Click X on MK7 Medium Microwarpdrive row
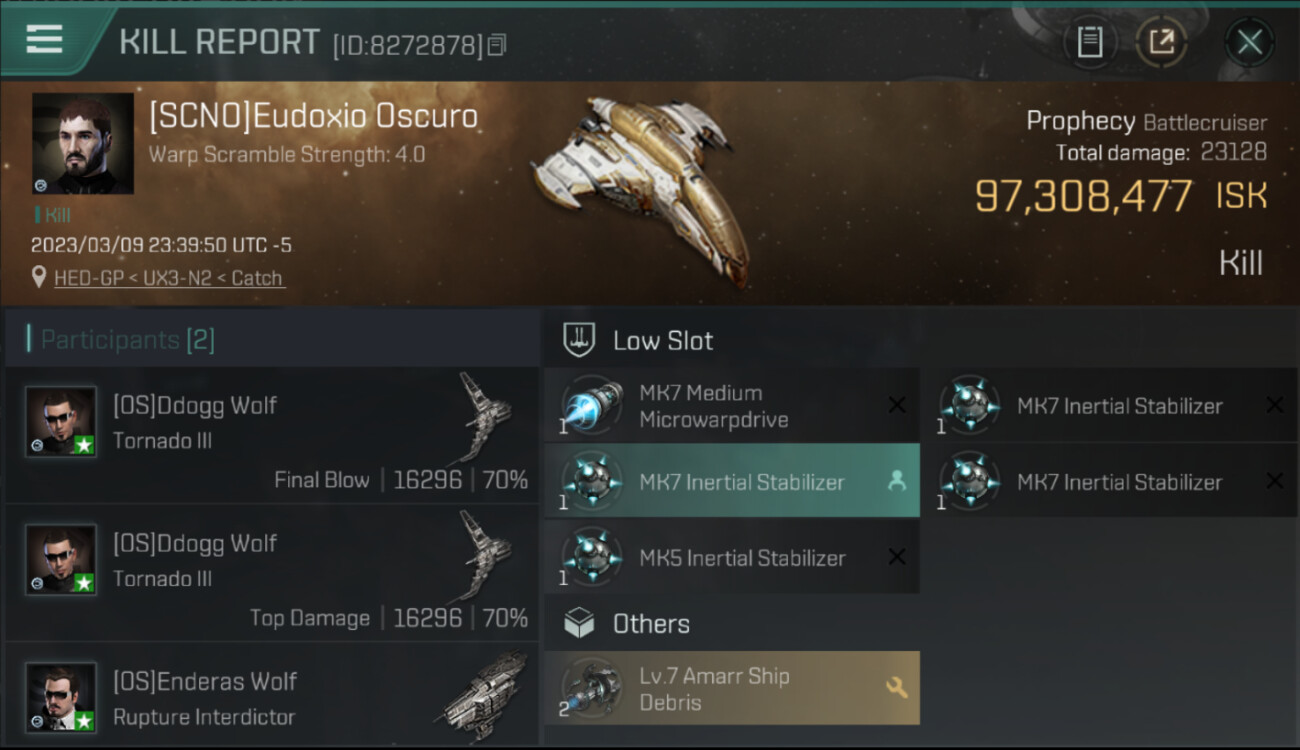The image size is (1300, 750). click(x=897, y=405)
